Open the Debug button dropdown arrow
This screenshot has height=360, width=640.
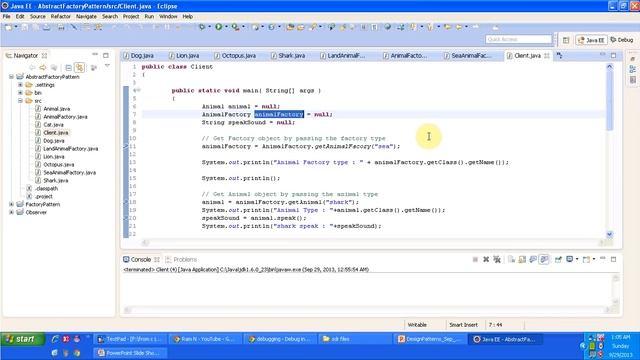point(209,27)
